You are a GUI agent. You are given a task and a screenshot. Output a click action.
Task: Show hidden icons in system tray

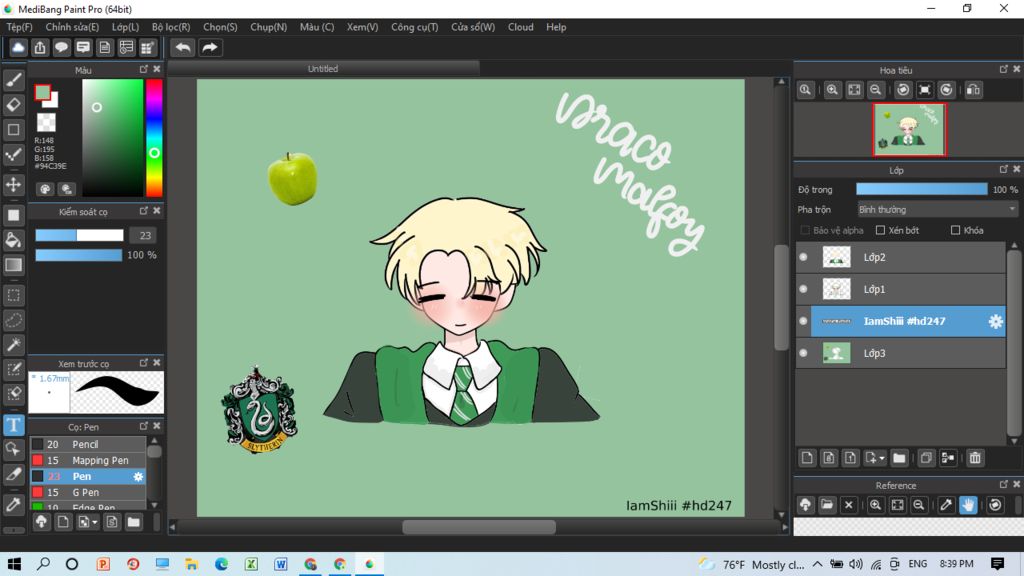click(818, 564)
